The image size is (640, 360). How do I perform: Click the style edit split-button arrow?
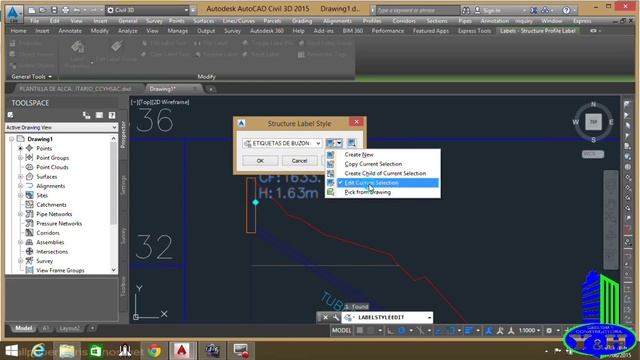[339, 143]
